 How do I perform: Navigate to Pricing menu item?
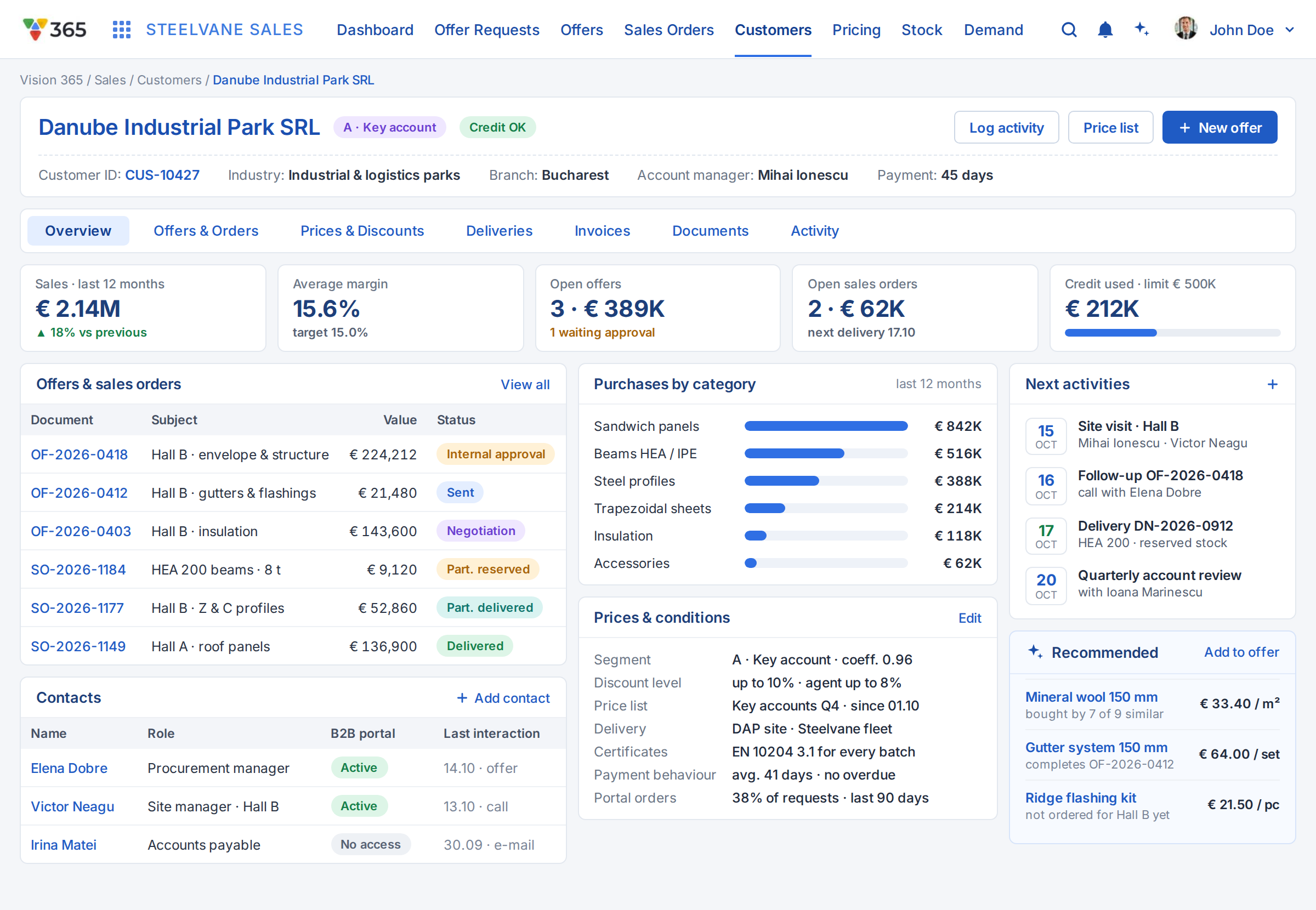(856, 30)
